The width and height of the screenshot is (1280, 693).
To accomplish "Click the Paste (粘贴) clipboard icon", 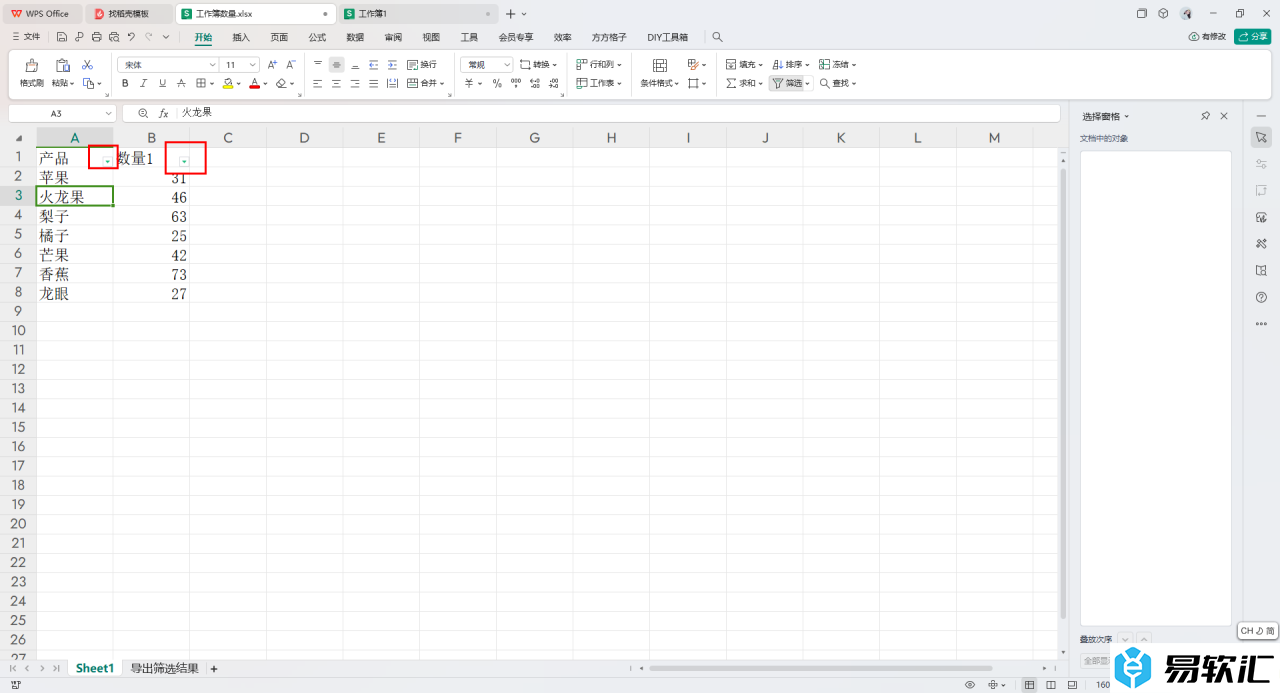I will point(62,65).
